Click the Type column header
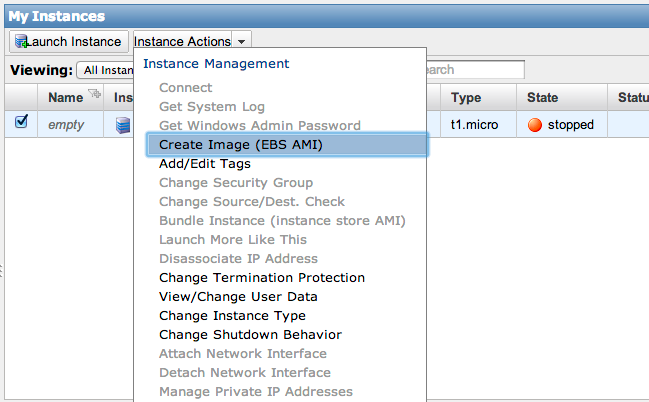 pyautogui.click(x=466, y=98)
